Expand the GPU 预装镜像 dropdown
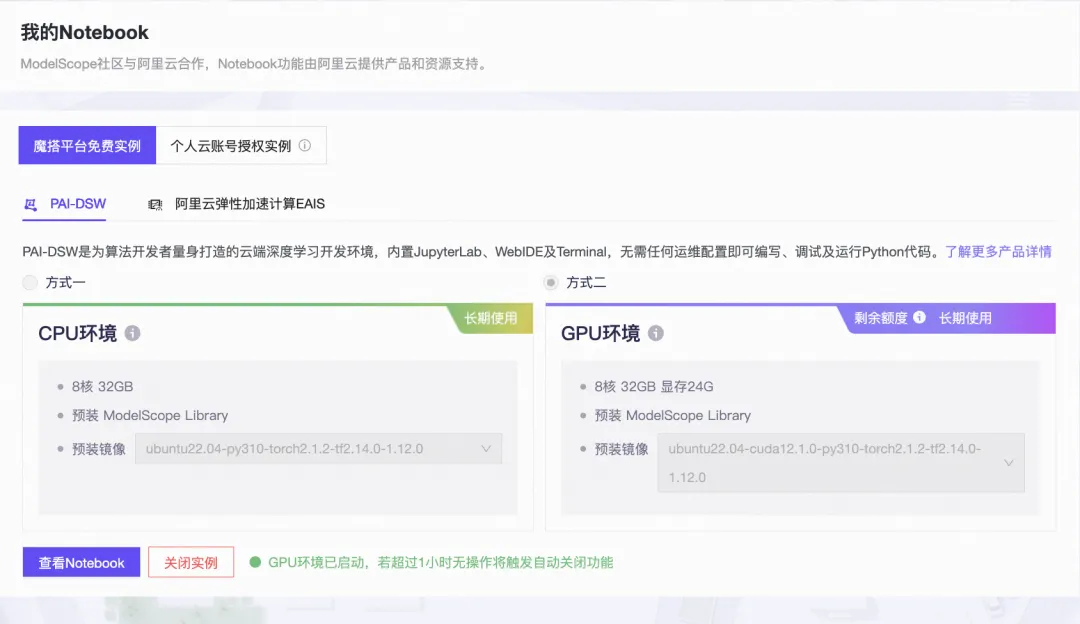Screen dimensions: 1080x624 pyautogui.click(x=1009, y=462)
